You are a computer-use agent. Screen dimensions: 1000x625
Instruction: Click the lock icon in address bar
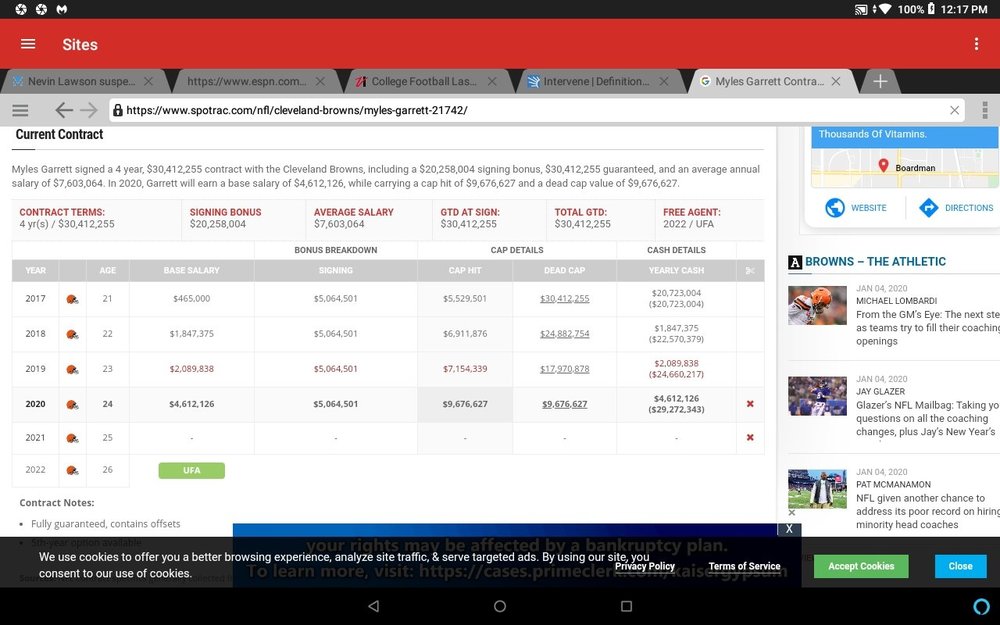coord(117,110)
